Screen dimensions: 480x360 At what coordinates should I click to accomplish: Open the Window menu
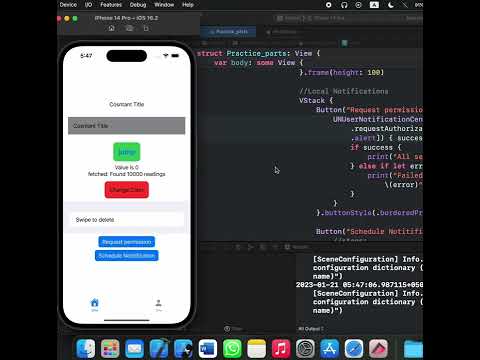(x=164, y=5)
